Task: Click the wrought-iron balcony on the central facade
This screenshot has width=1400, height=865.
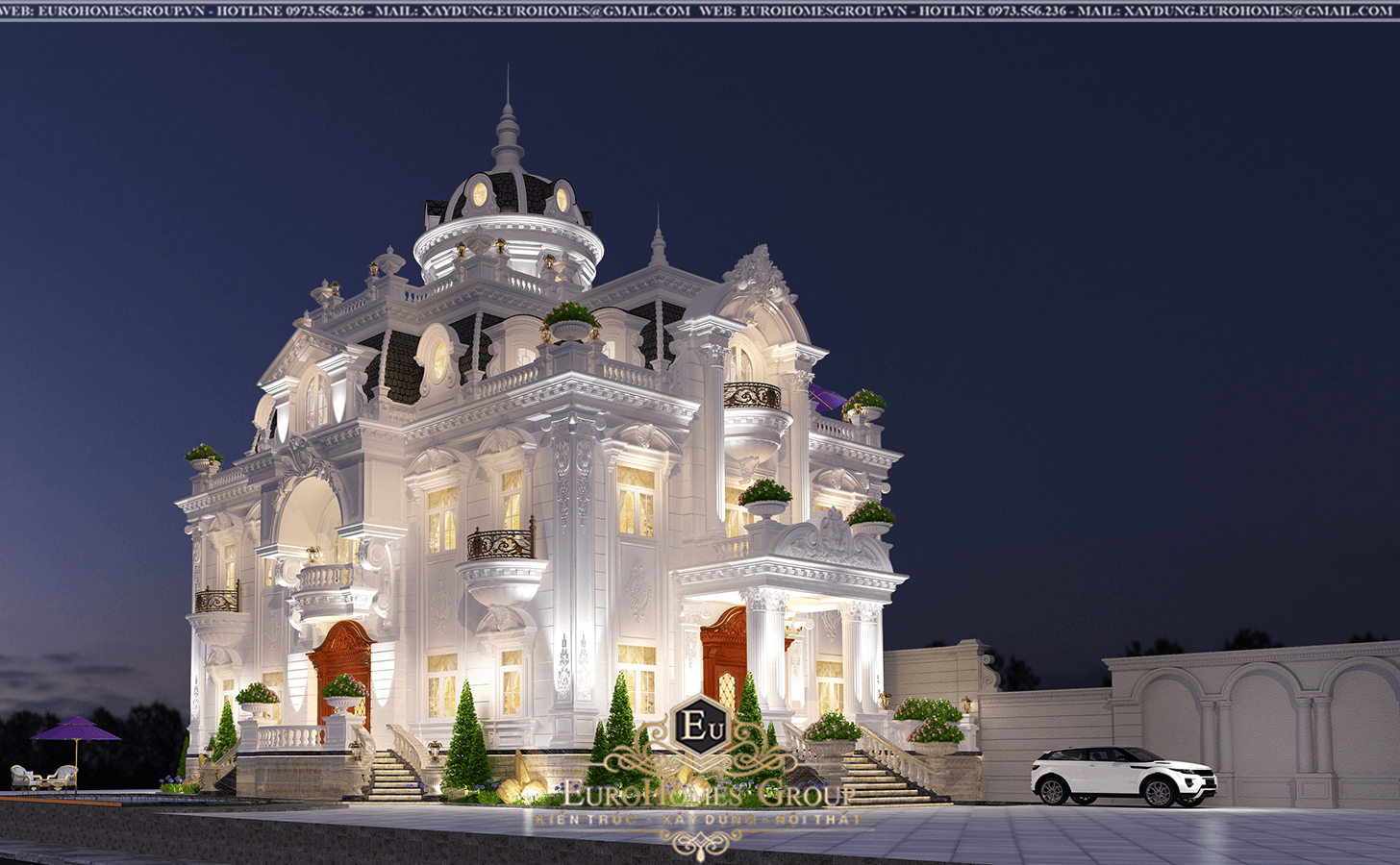Action: pos(500,544)
